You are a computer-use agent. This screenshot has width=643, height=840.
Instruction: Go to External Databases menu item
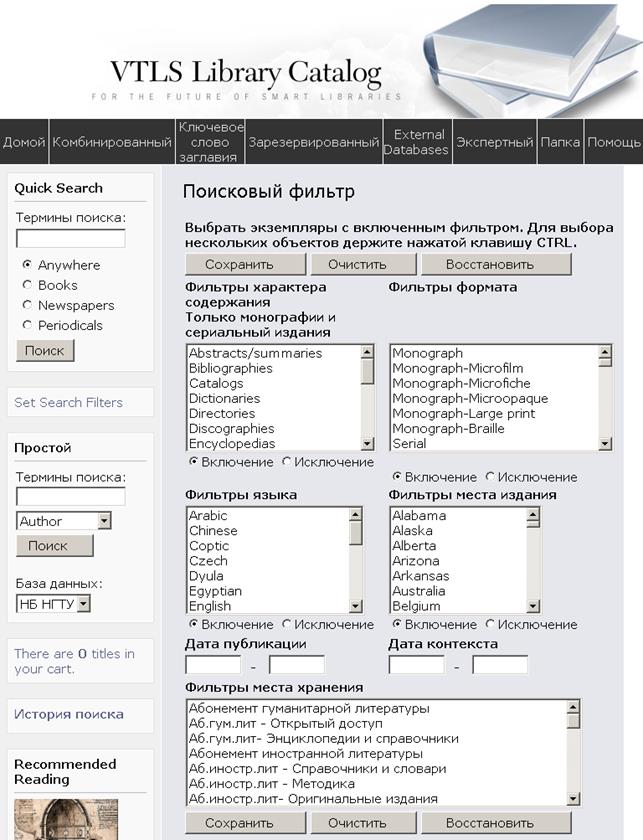tap(419, 142)
